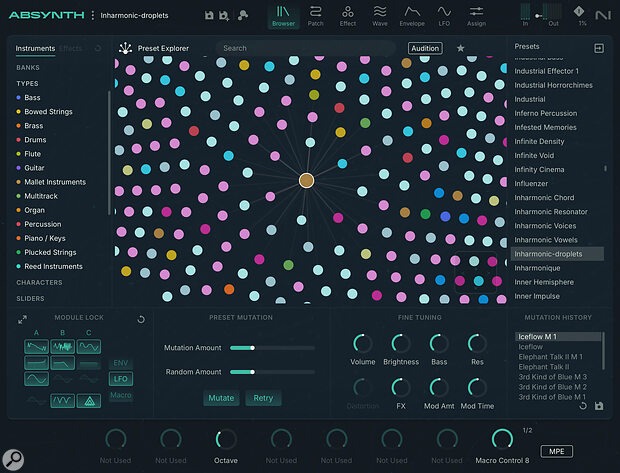Adjust the Random Amount slider

(x=272, y=372)
